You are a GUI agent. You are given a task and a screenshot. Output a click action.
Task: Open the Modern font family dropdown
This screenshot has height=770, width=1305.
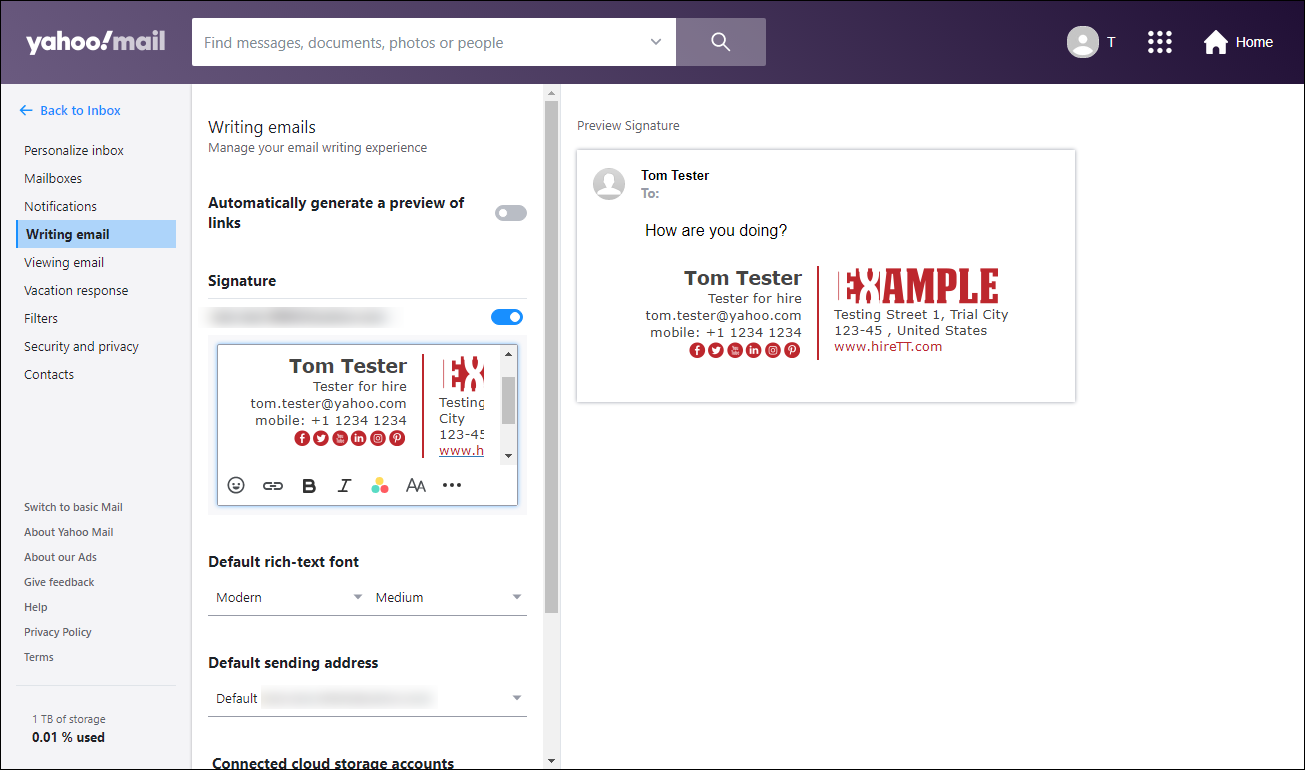pyautogui.click(x=288, y=597)
